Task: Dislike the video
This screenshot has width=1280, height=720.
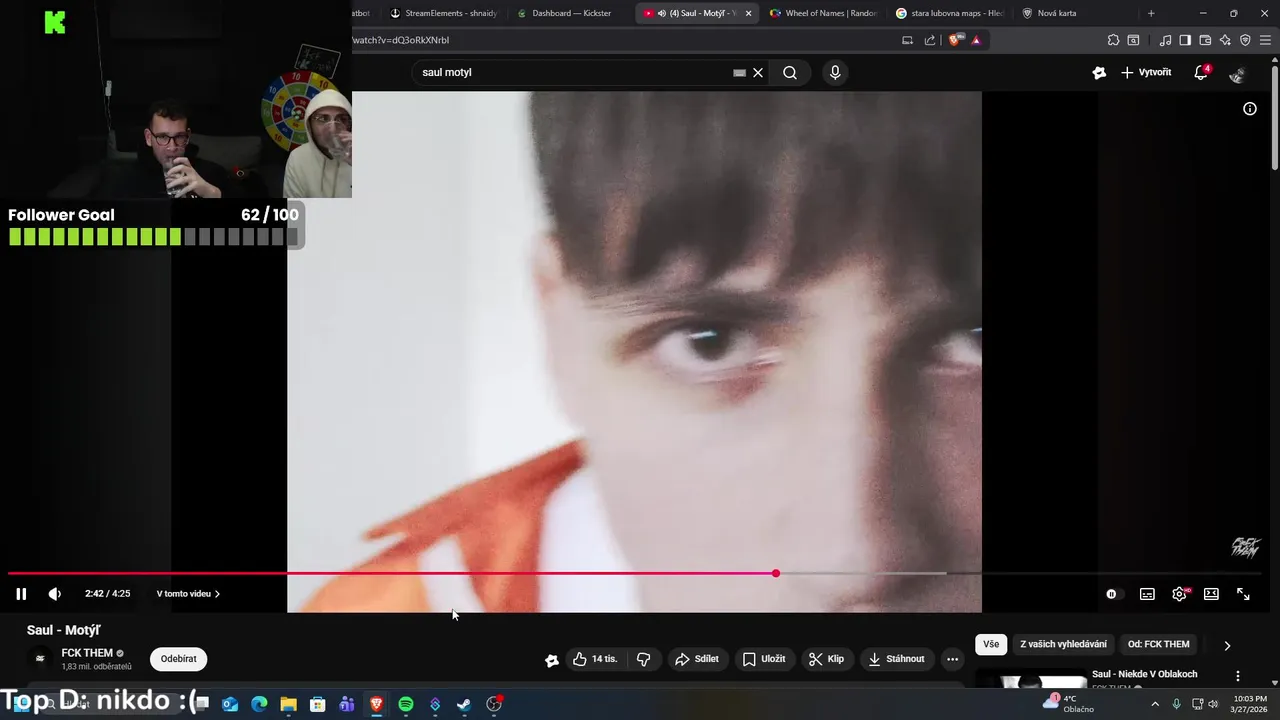Action: 644,659
